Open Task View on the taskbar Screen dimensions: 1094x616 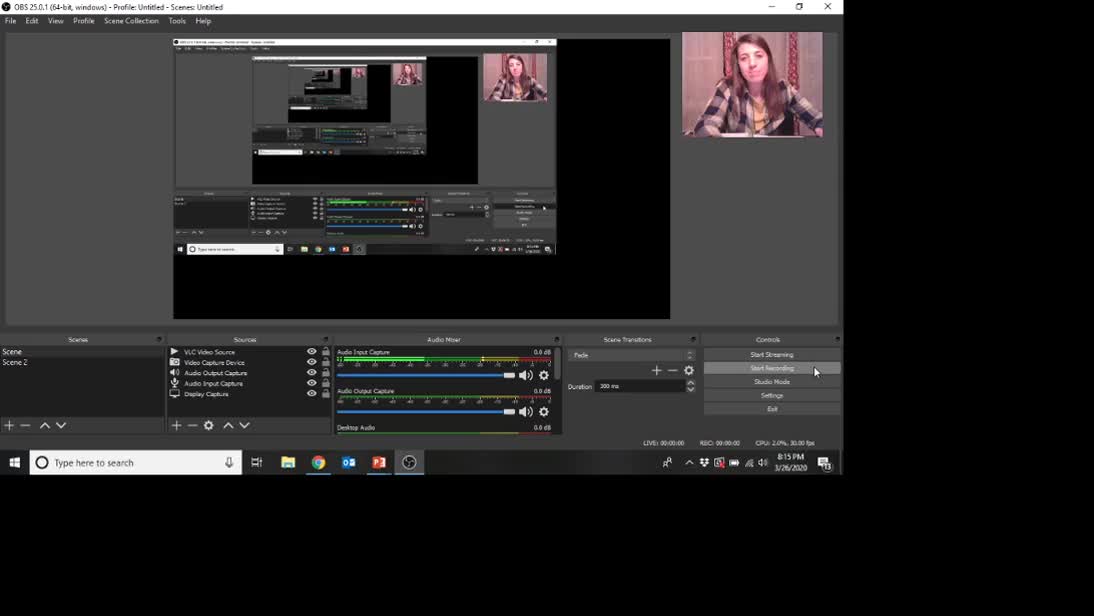pos(257,463)
